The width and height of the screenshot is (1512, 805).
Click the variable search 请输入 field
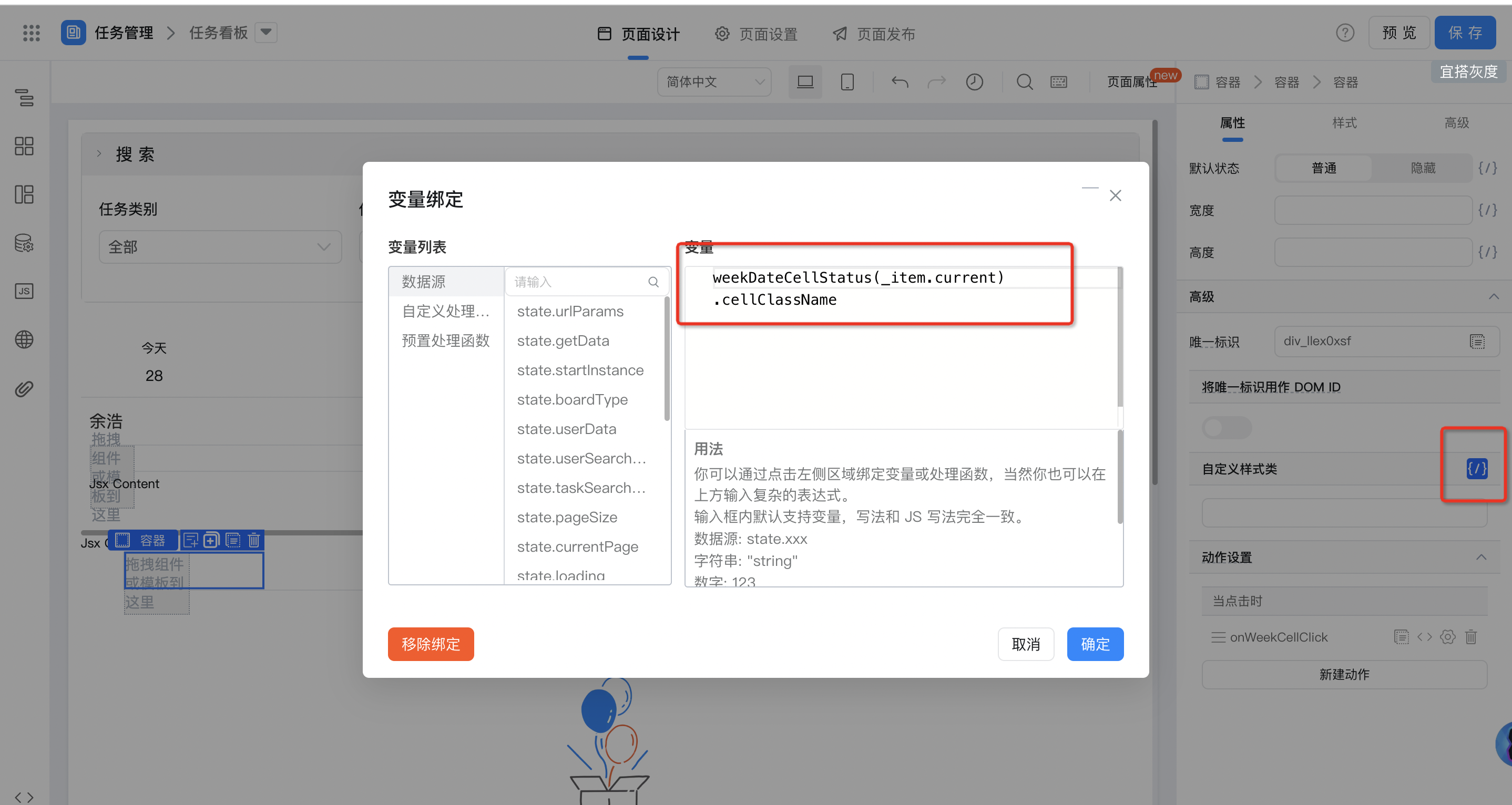click(587, 282)
